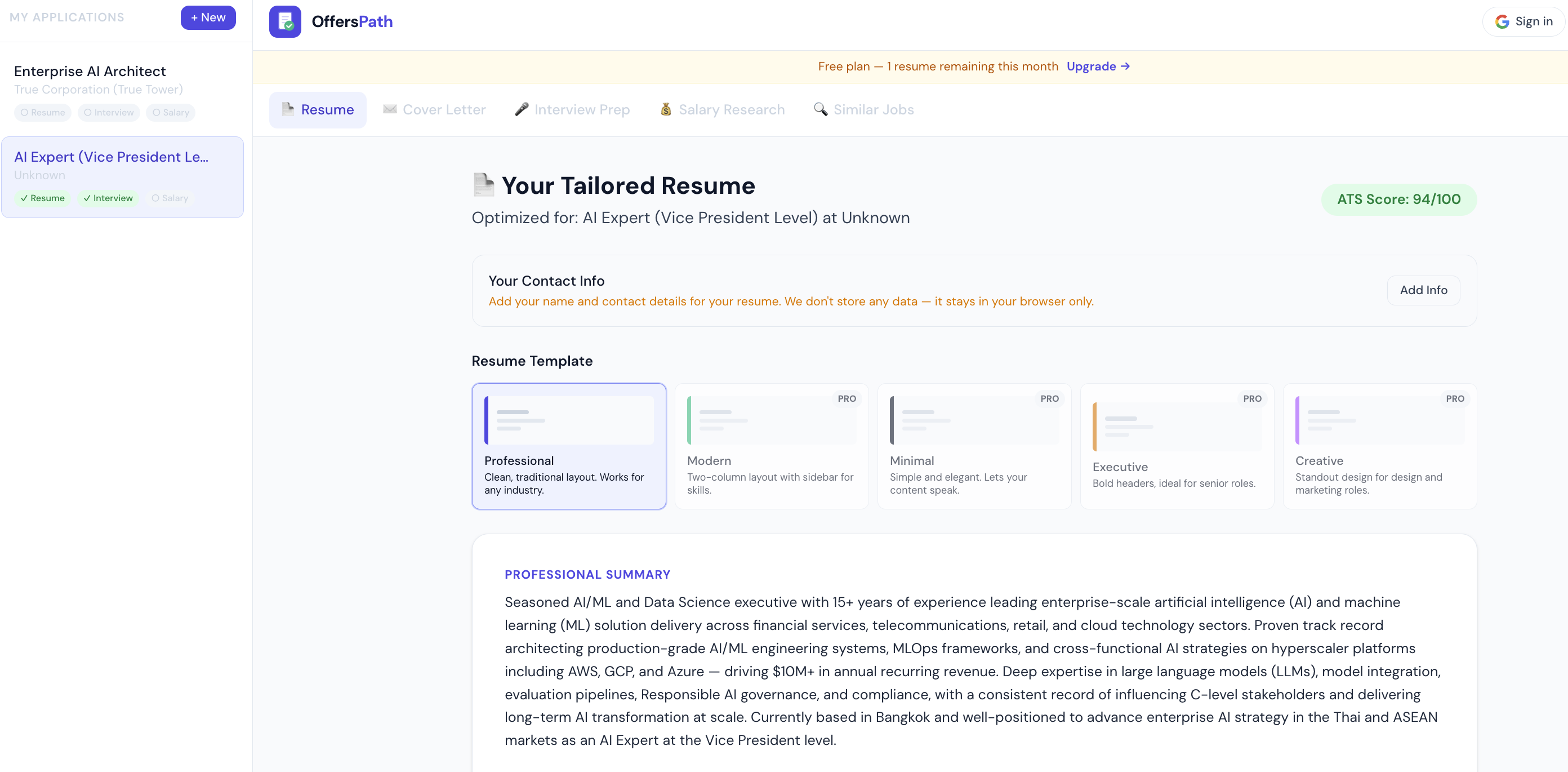The image size is (1568, 772).
Task: Click the envelope icon on Cover Letter tab
Action: tap(390, 109)
